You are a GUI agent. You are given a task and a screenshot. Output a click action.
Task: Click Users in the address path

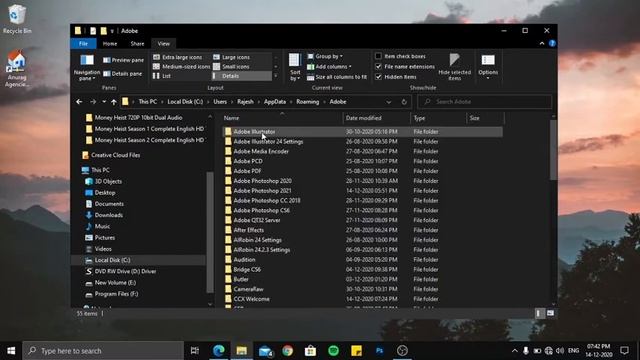click(x=220, y=102)
